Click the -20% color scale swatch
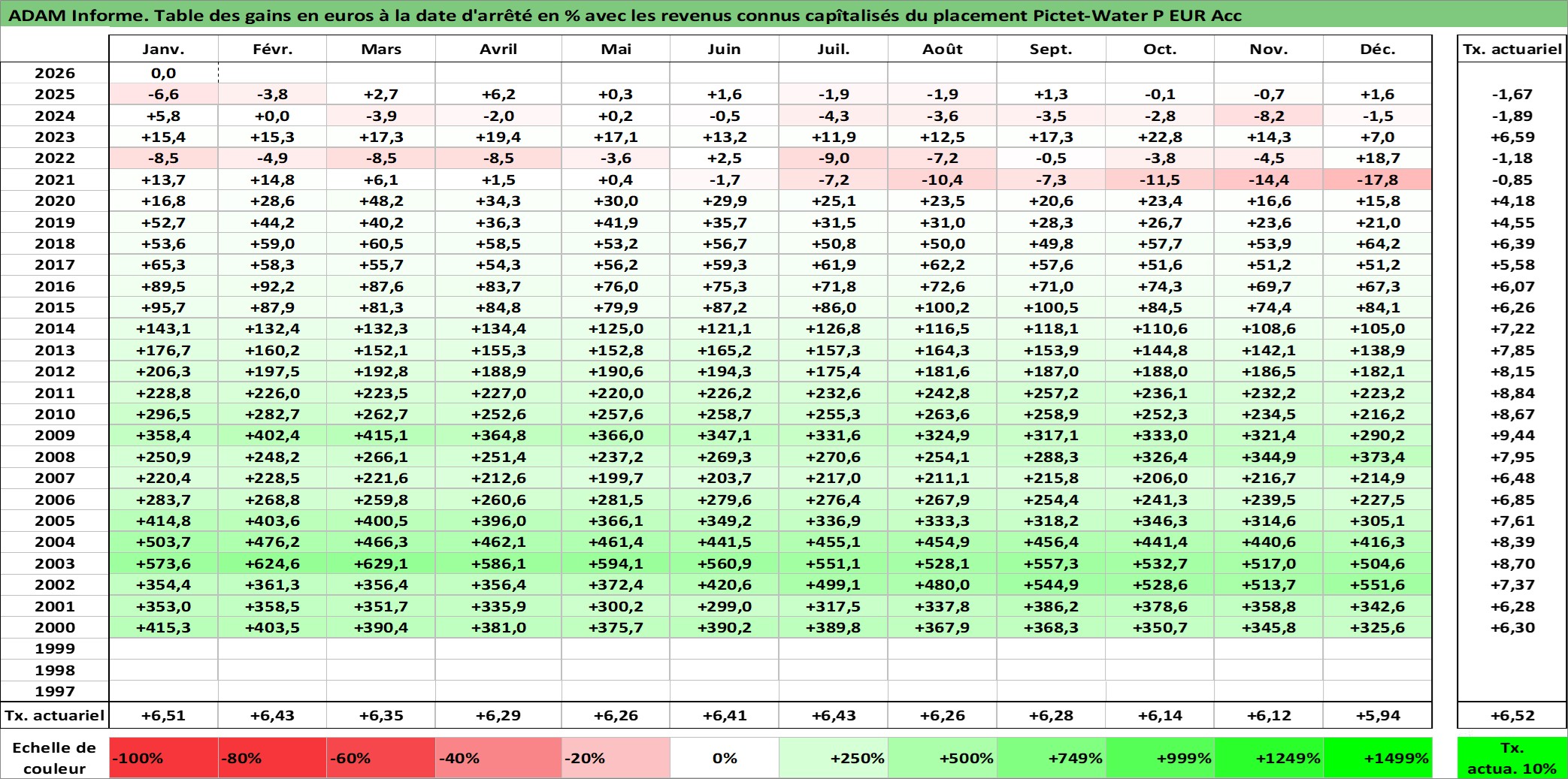1568x779 pixels. coord(616,758)
